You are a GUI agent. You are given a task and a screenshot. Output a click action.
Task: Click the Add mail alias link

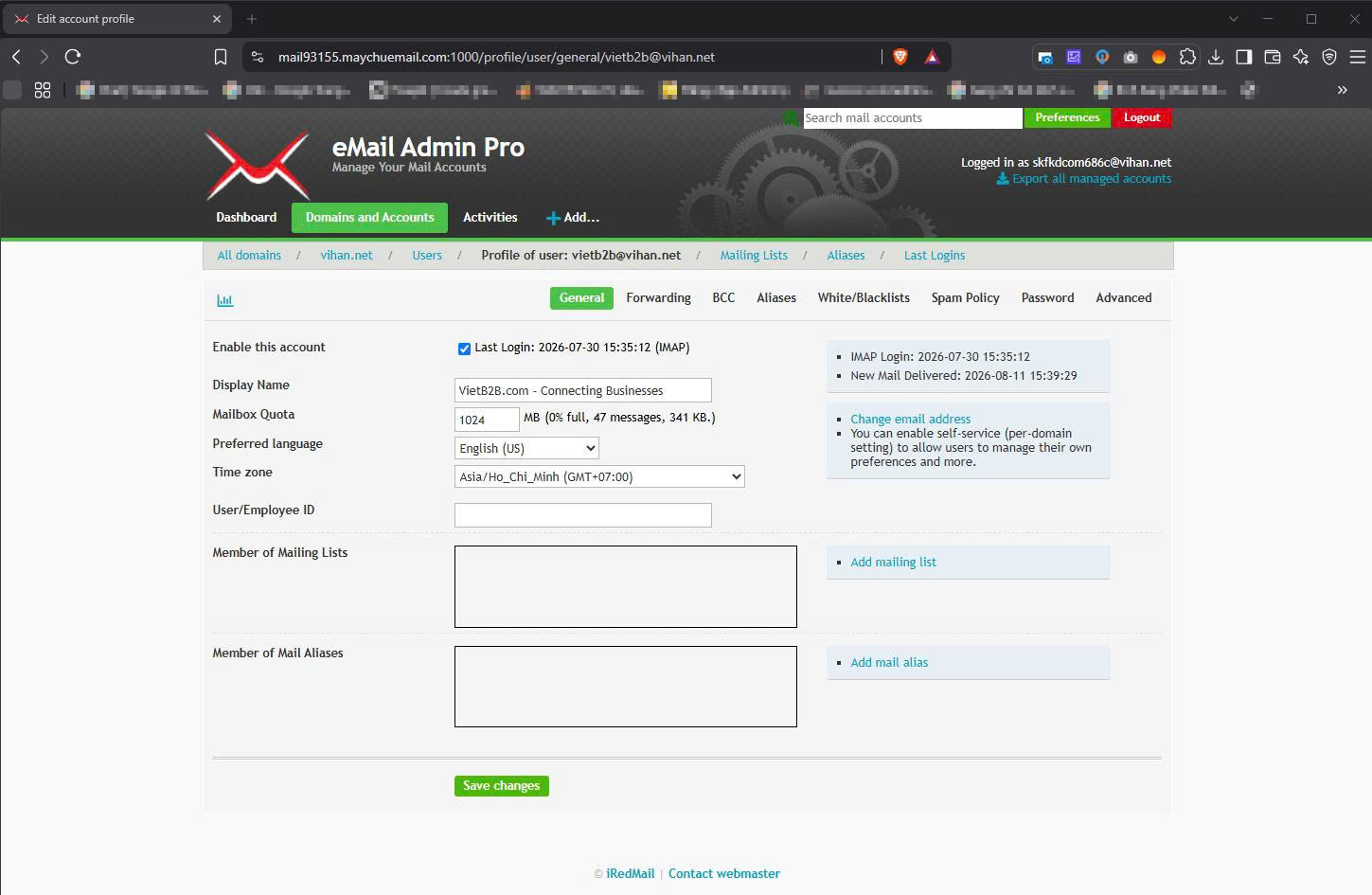pyautogui.click(x=889, y=663)
